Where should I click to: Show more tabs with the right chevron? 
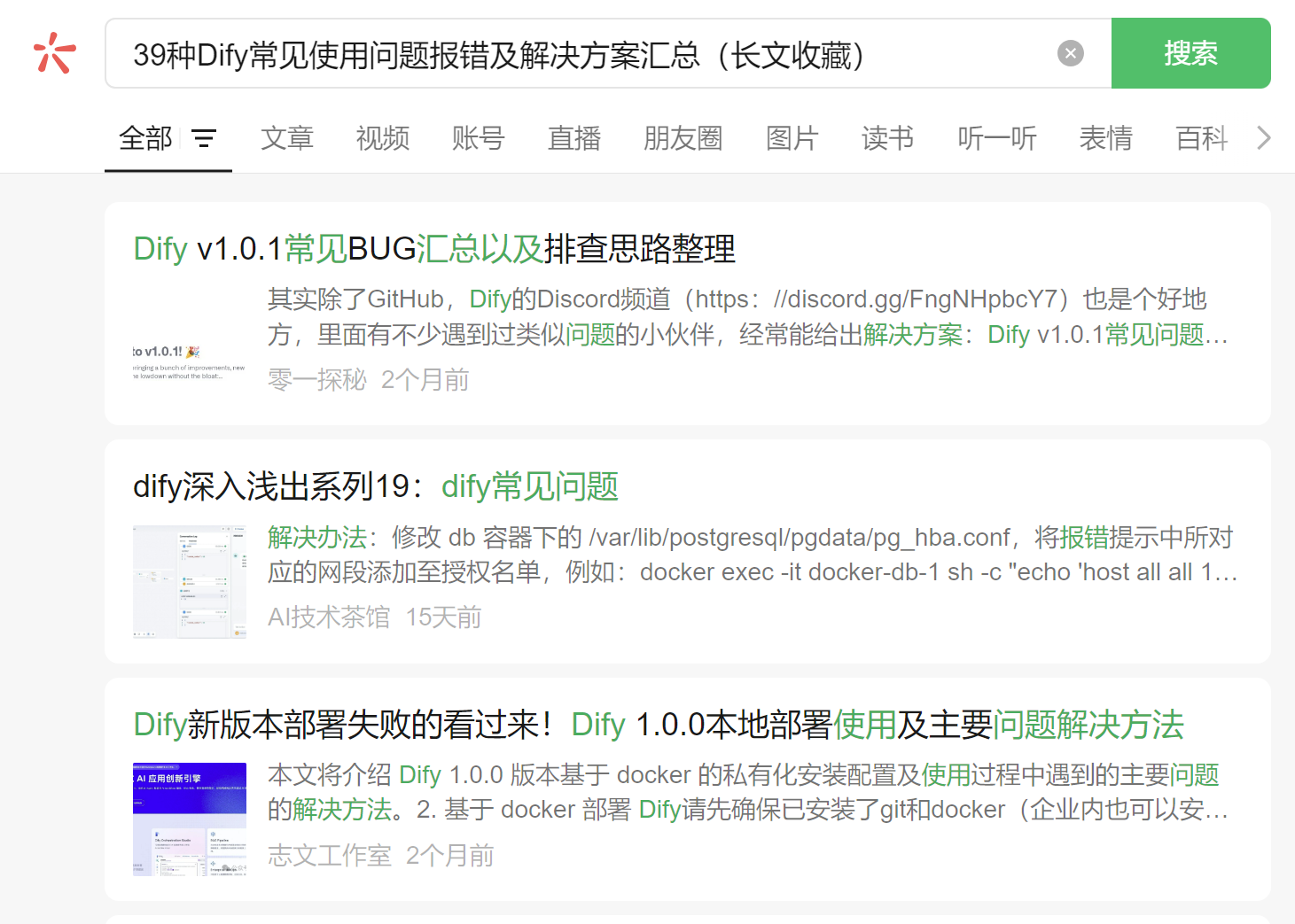point(1264,138)
